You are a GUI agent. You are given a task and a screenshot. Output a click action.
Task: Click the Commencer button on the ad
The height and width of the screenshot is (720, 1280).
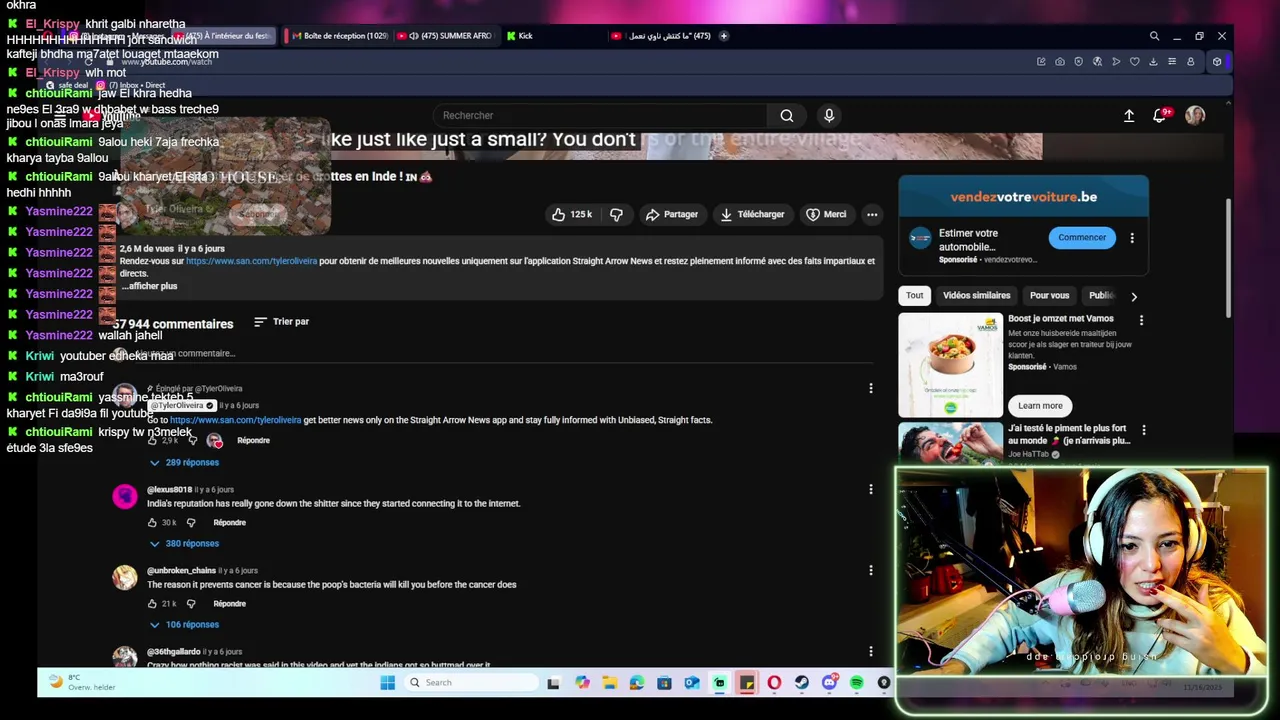(1082, 238)
